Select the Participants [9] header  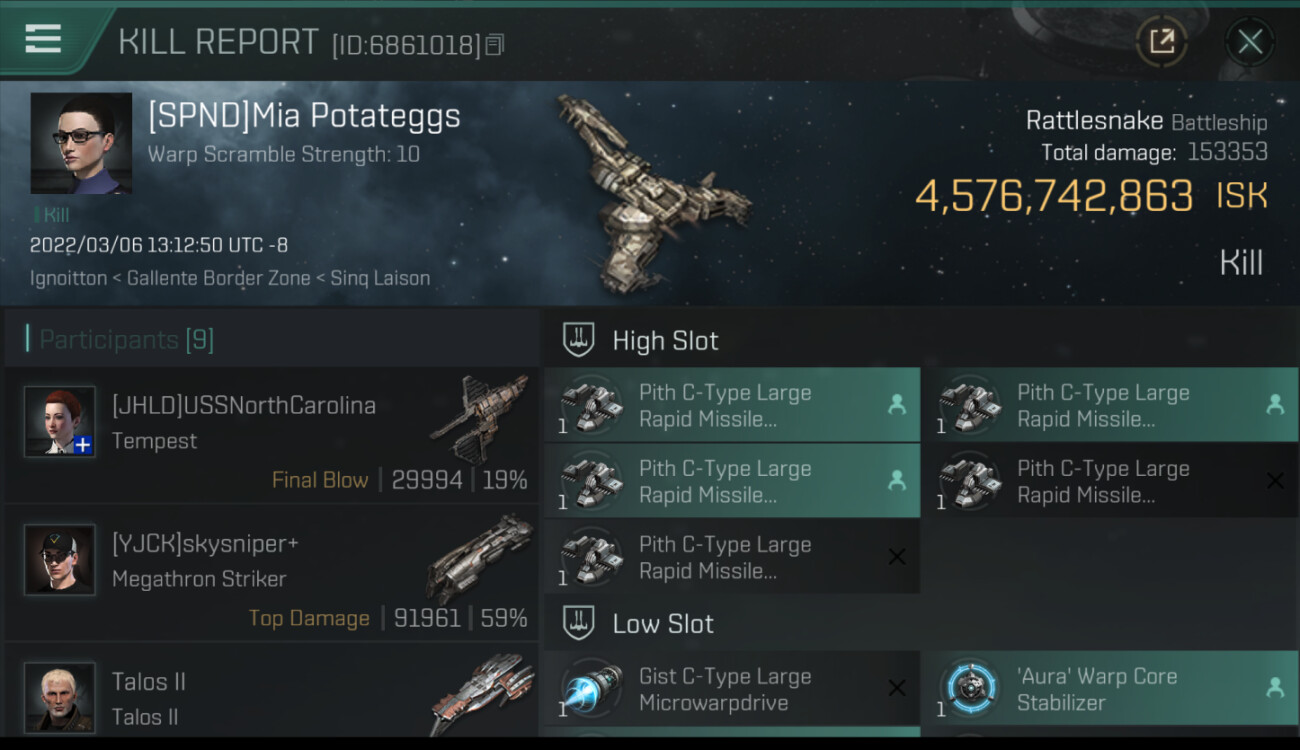(x=126, y=340)
